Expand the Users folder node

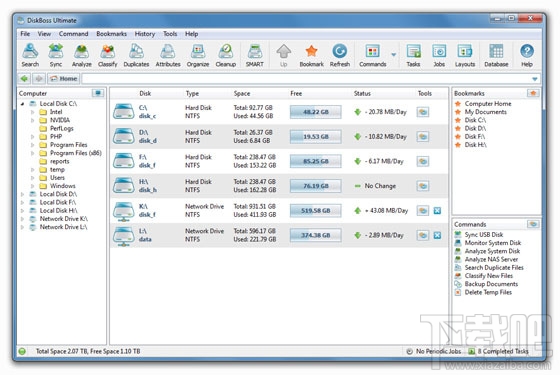[x=32, y=178]
